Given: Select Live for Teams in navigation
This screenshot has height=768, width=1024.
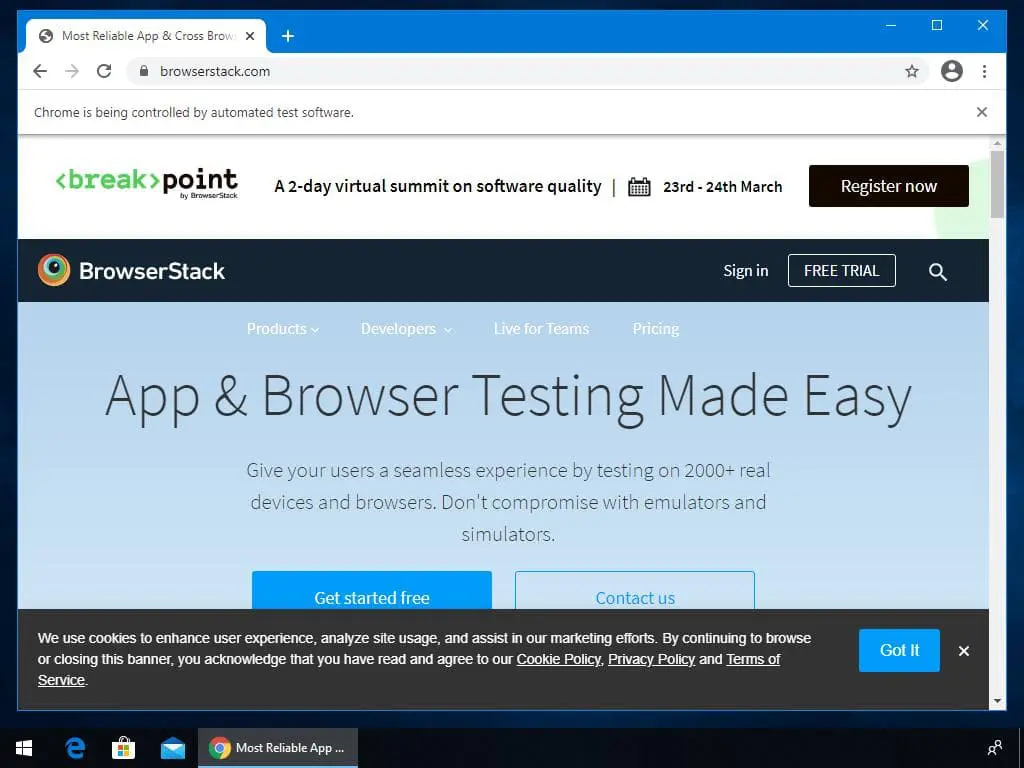Looking at the screenshot, I should (541, 329).
